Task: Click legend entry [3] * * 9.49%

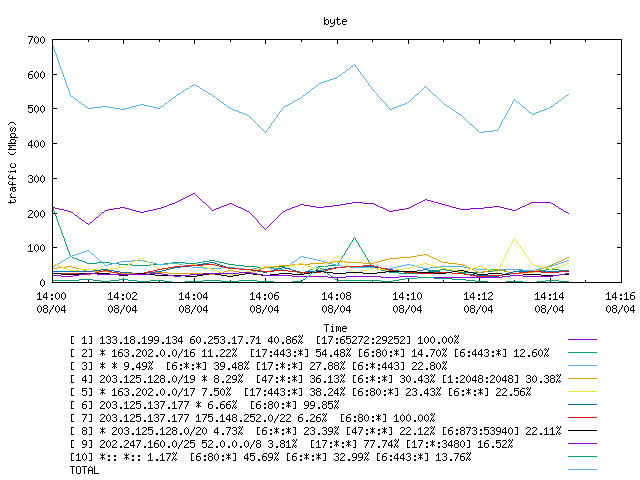Action: pos(258,366)
